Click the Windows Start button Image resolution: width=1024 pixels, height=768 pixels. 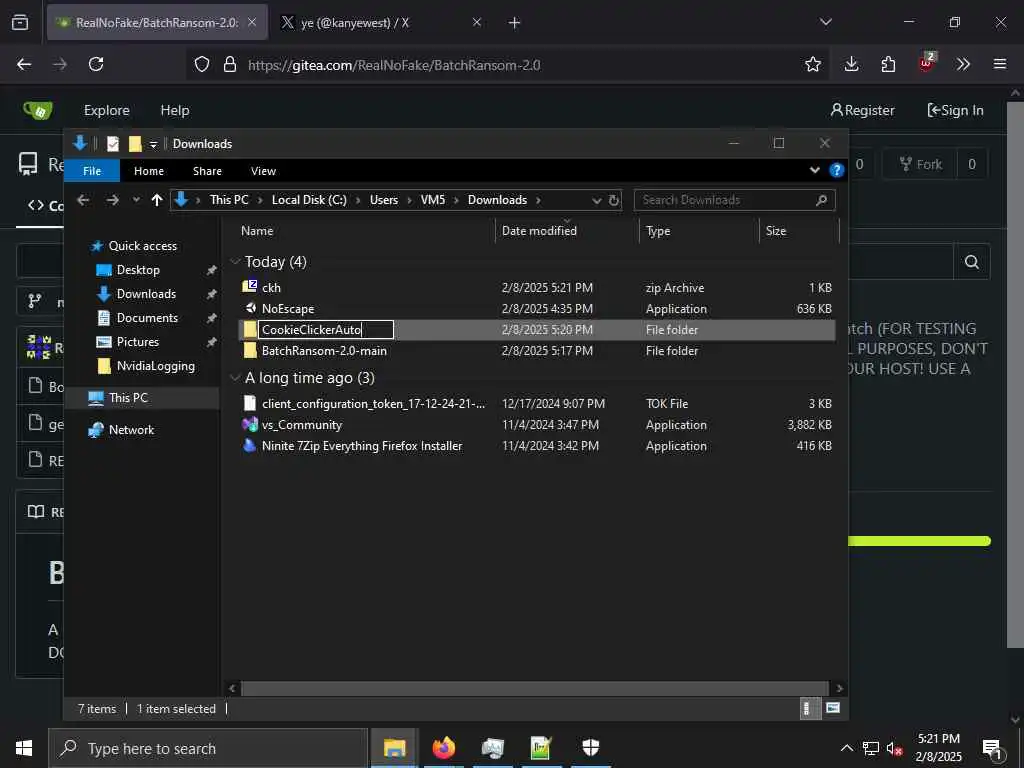pos(24,748)
